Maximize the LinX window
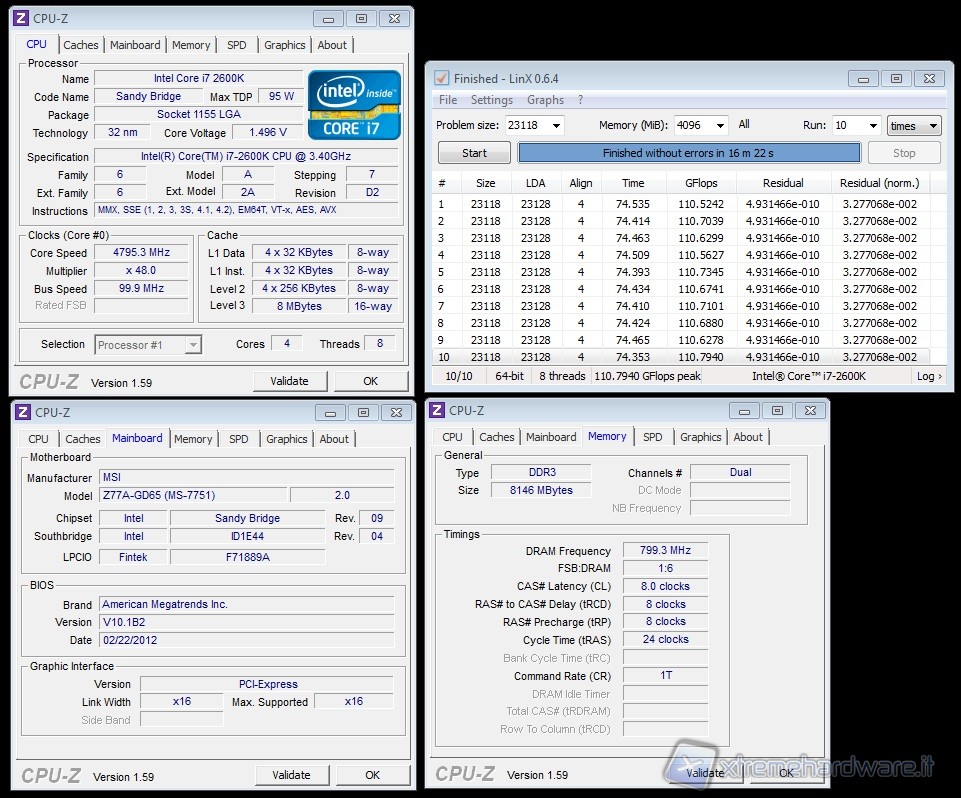Viewport: 961px width, 798px height. pyautogui.click(x=895, y=78)
